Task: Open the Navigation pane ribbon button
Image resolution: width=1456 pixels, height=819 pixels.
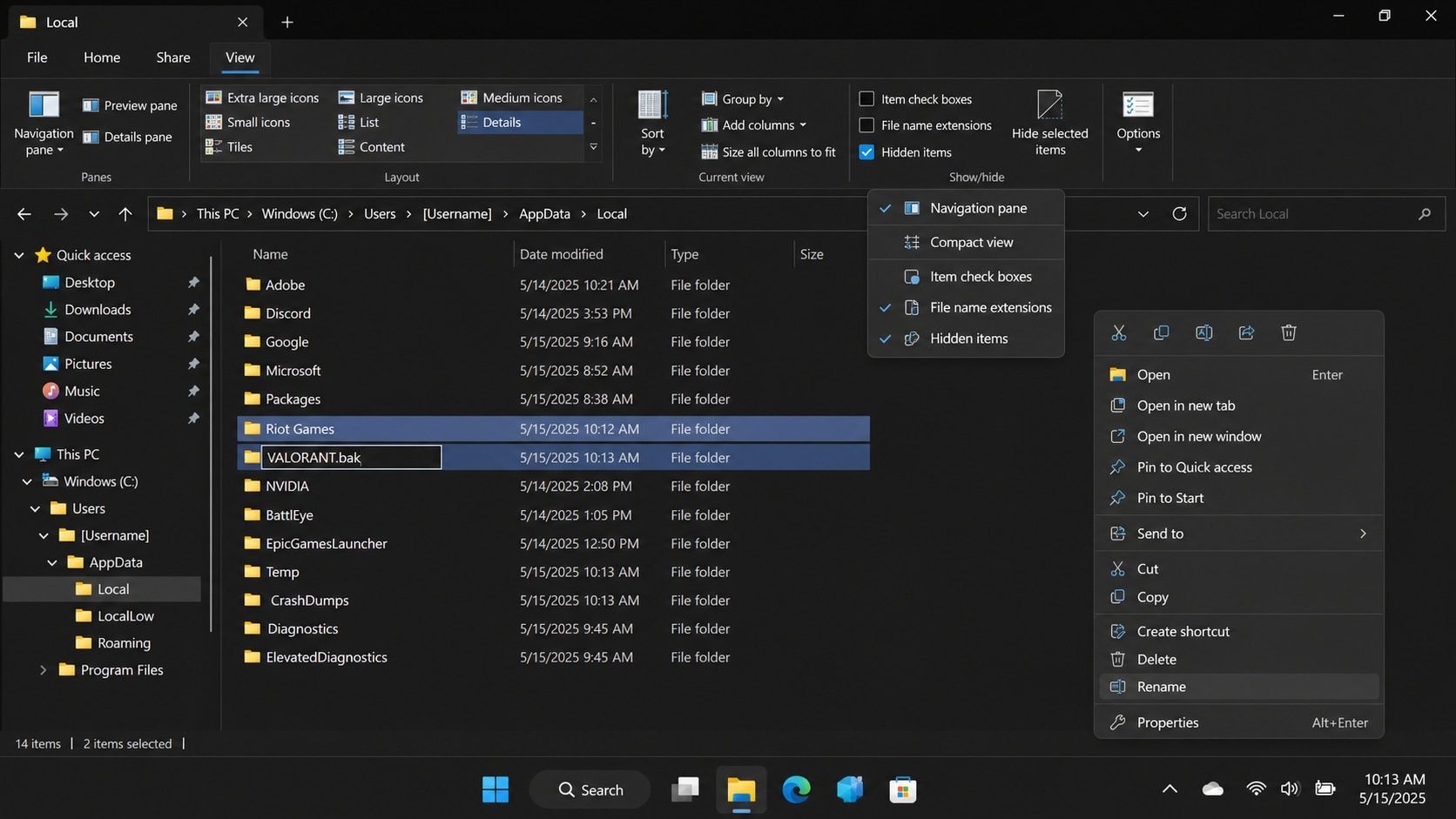Action: click(44, 123)
